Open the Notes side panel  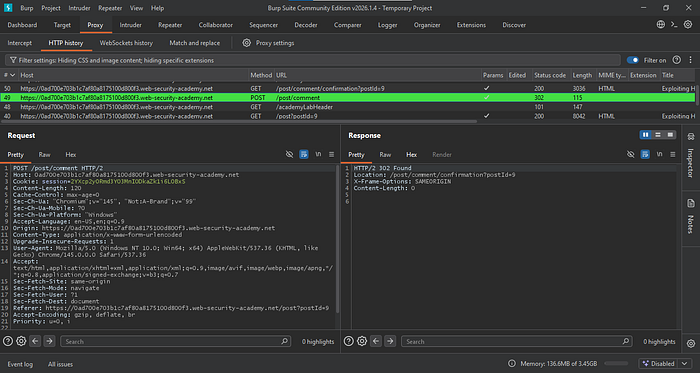pyautogui.click(x=690, y=216)
